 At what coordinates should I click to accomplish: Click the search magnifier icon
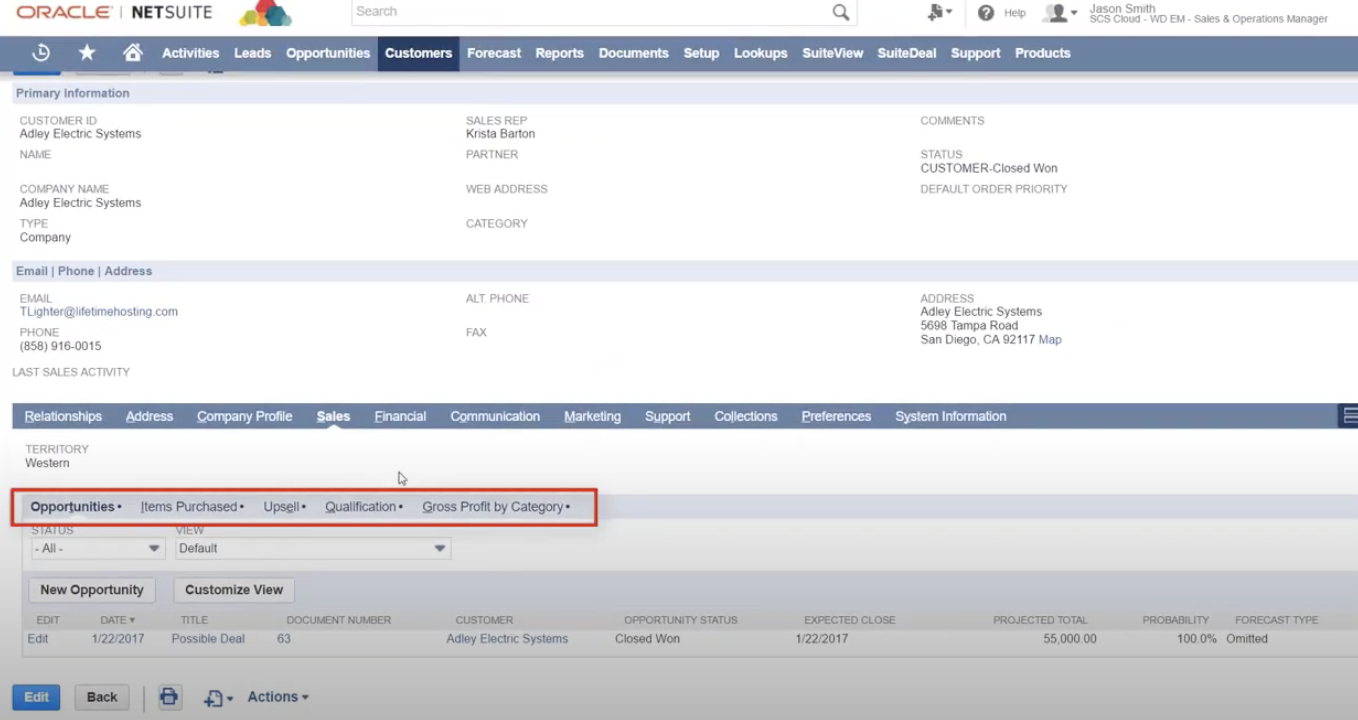[840, 13]
